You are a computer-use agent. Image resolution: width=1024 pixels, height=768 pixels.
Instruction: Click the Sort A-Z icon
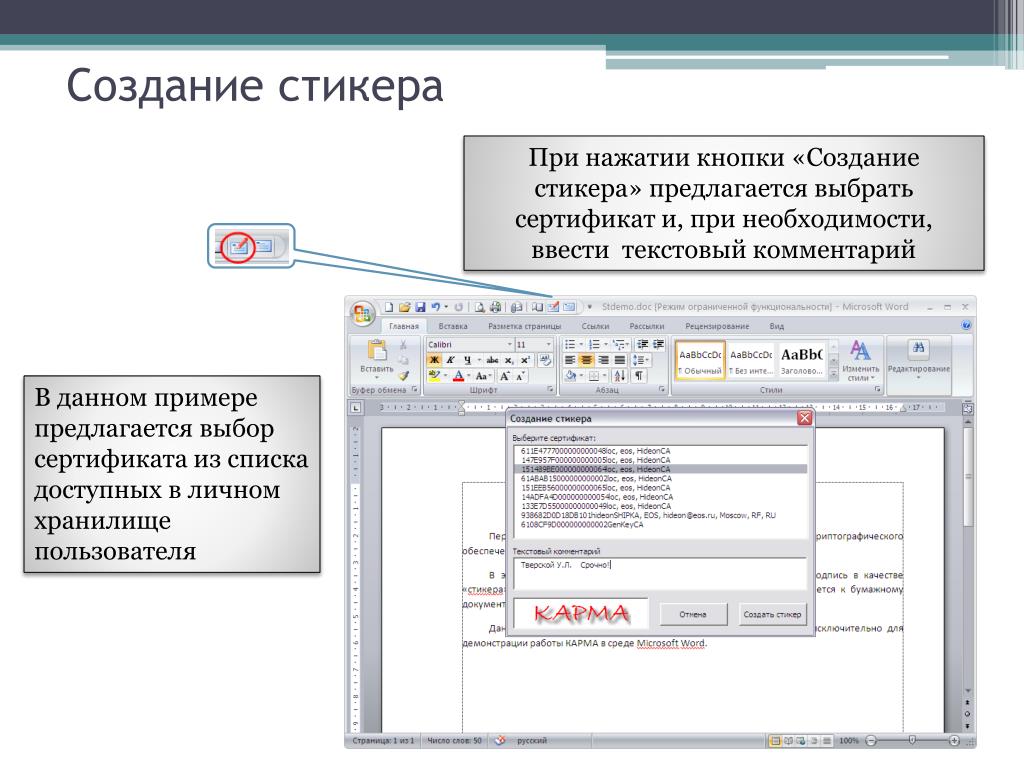620,376
